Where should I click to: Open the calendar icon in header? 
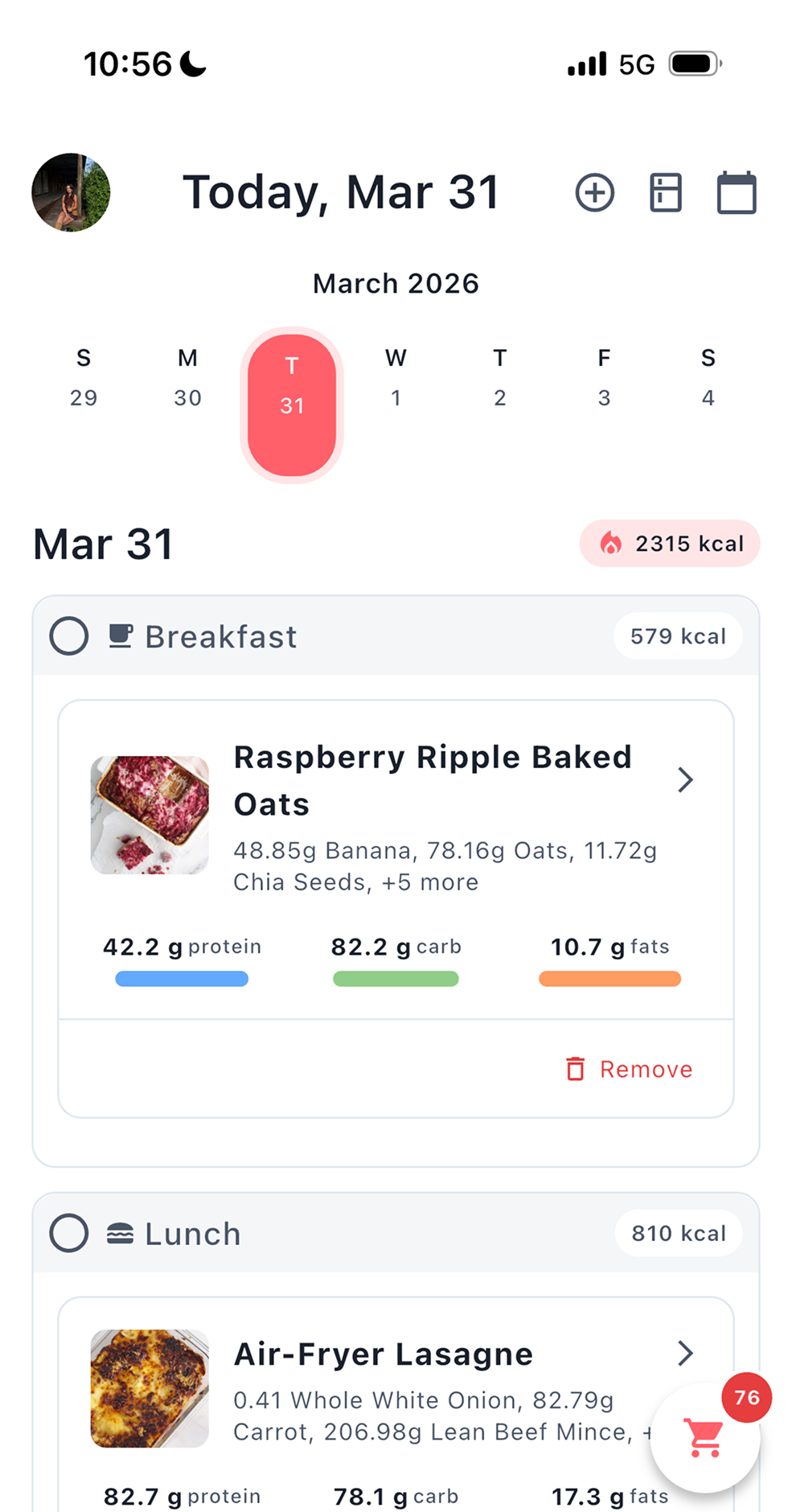click(736, 193)
